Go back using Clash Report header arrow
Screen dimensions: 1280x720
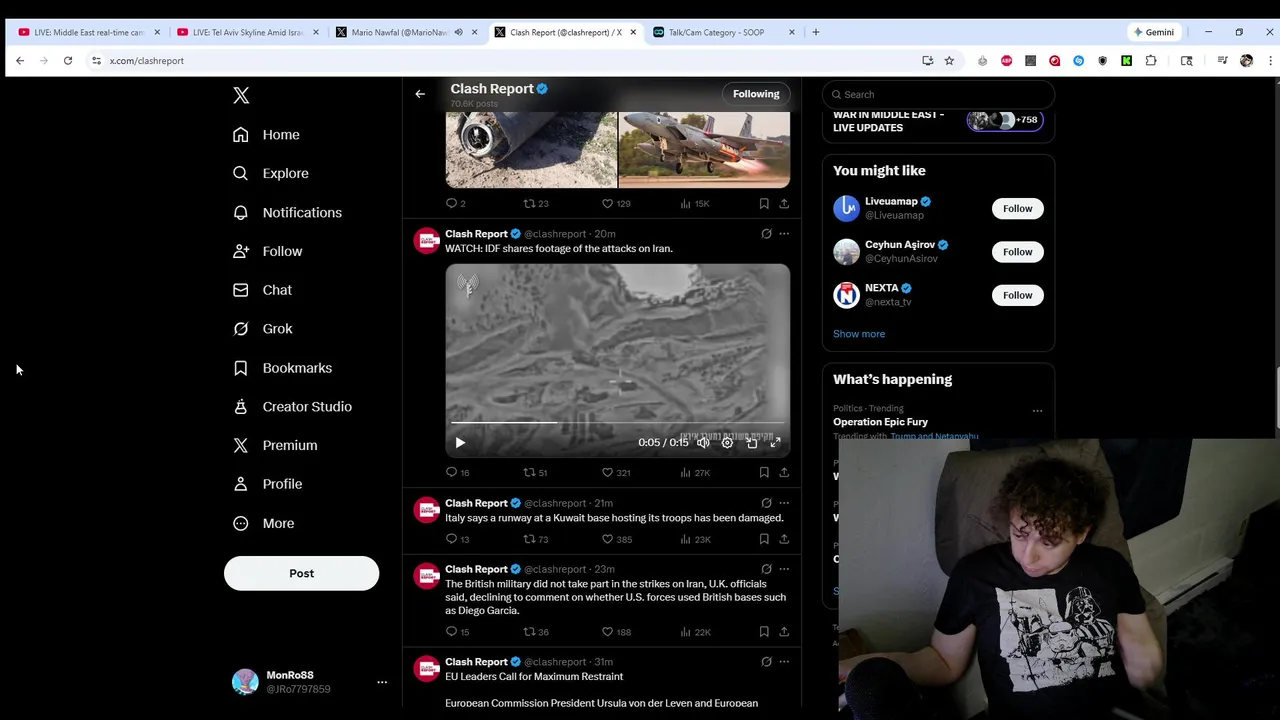420,94
